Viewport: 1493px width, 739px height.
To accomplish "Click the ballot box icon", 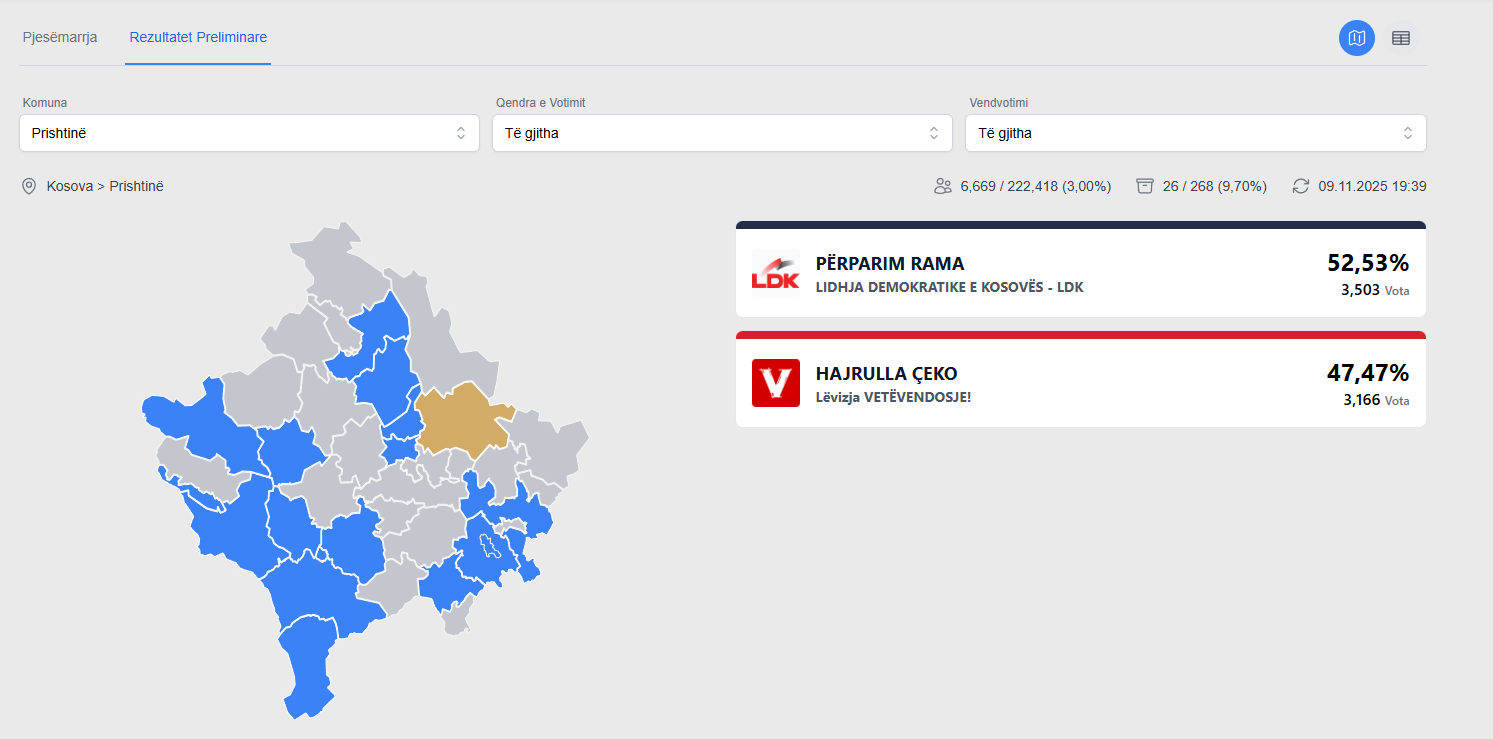I will point(1145,186).
